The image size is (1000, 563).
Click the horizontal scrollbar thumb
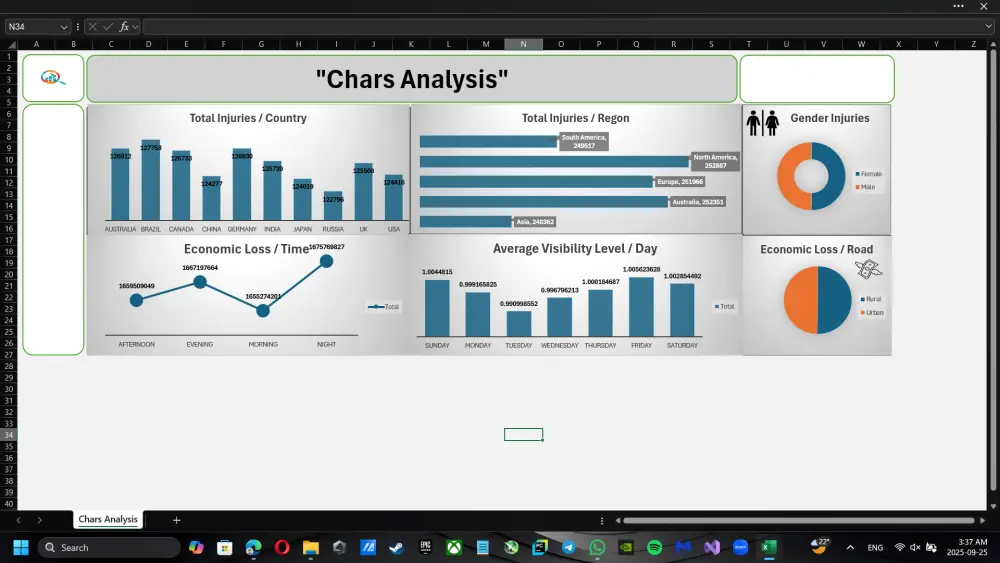point(798,521)
